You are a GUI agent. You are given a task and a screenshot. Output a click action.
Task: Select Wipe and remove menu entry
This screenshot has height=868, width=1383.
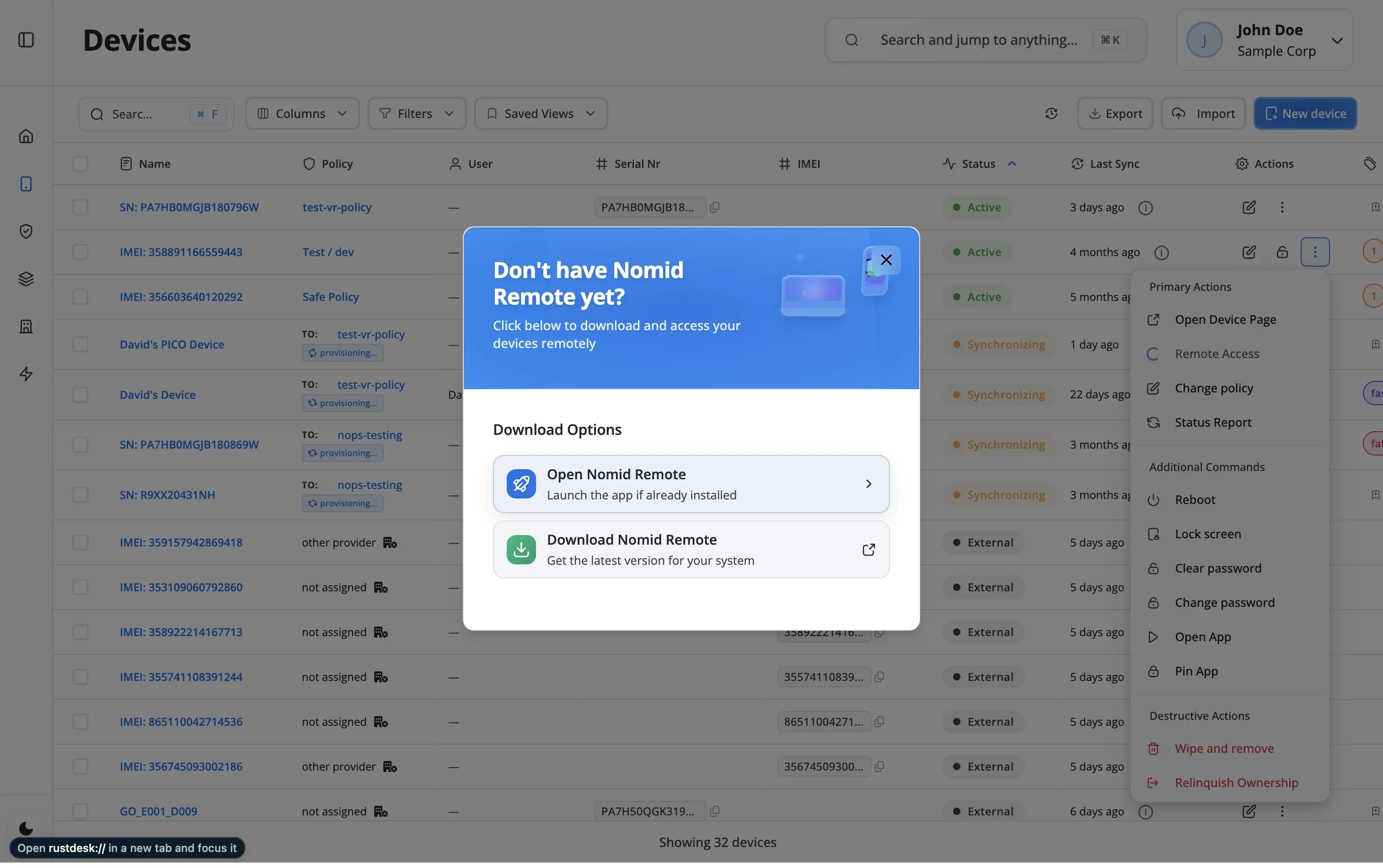(1224, 749)
